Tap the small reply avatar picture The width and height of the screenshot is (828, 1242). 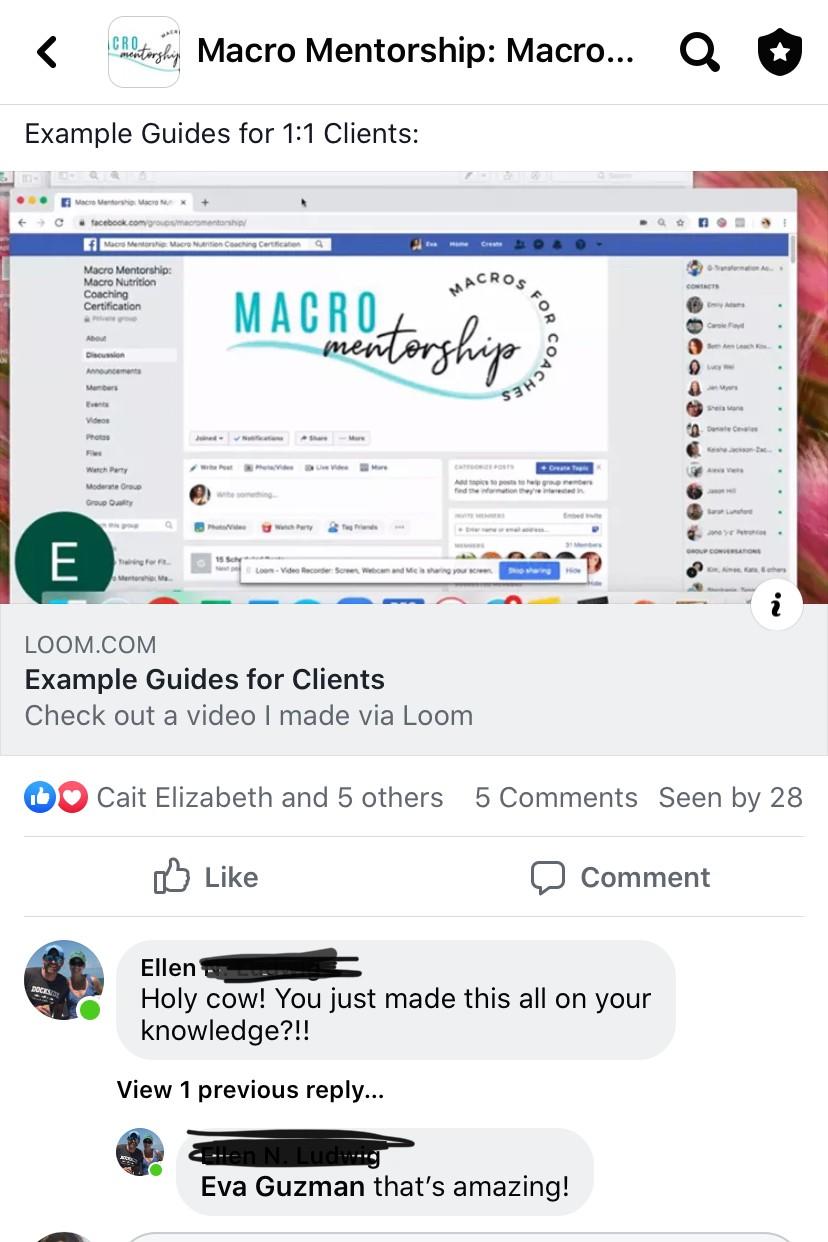click(x=140, y=1152)
